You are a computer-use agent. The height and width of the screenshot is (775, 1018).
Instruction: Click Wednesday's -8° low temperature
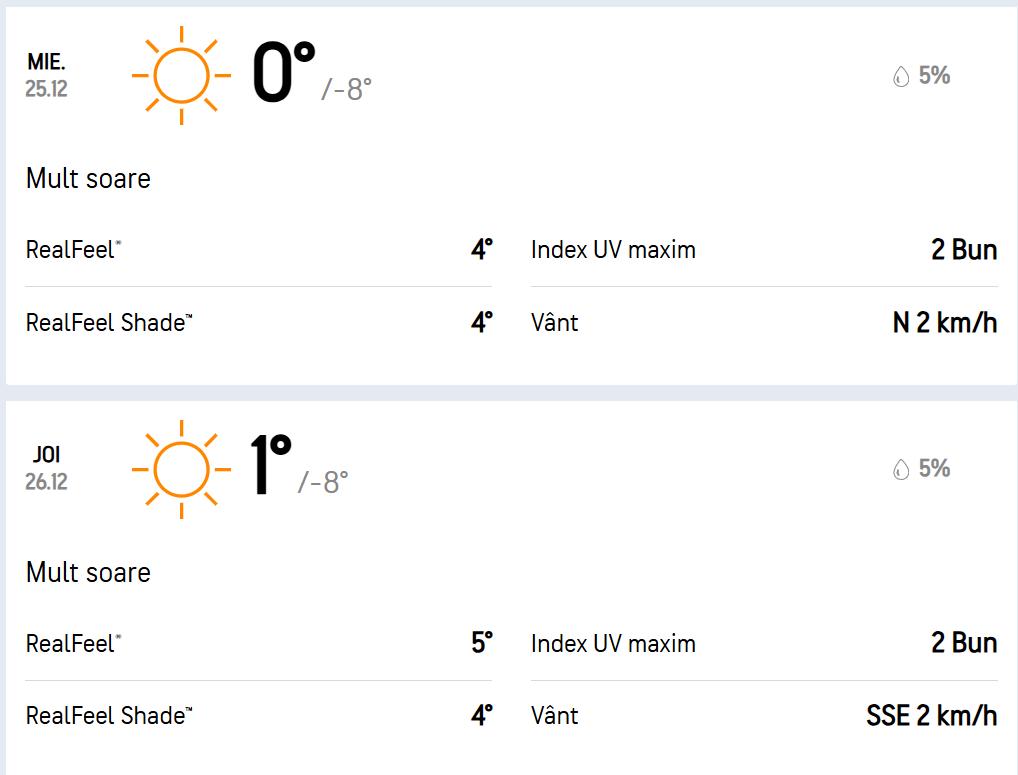point(347,90)
